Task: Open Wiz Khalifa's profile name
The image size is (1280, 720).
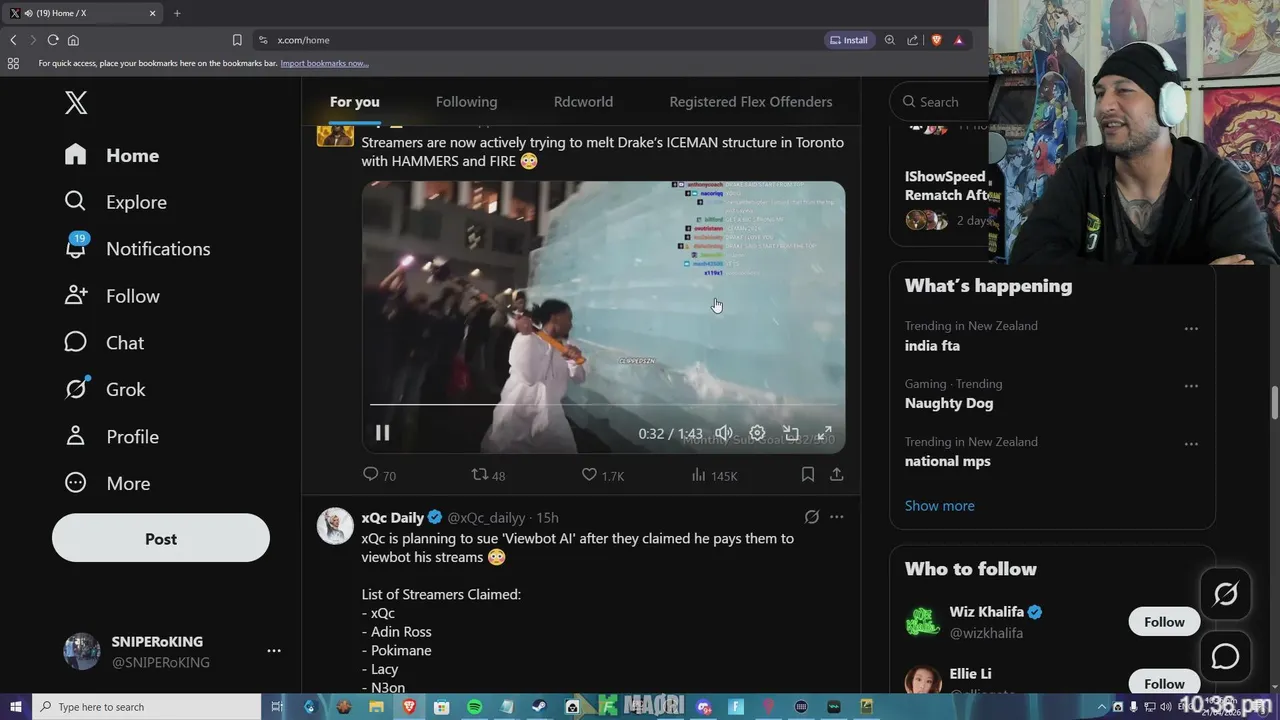Action: pyautogui.click(x=986, y=612)
